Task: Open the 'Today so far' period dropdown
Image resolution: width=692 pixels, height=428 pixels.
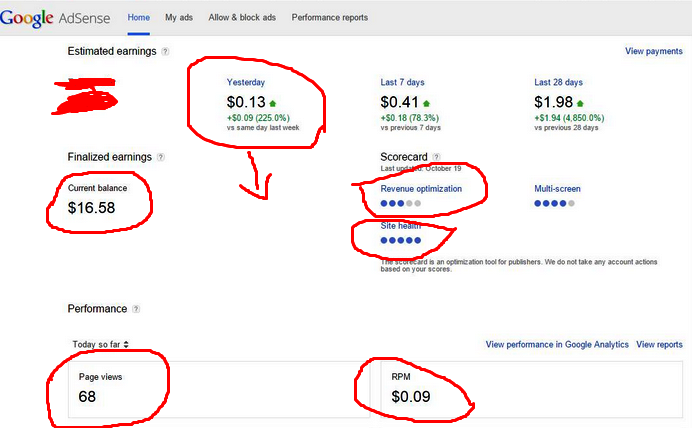Action: point(100,344)
